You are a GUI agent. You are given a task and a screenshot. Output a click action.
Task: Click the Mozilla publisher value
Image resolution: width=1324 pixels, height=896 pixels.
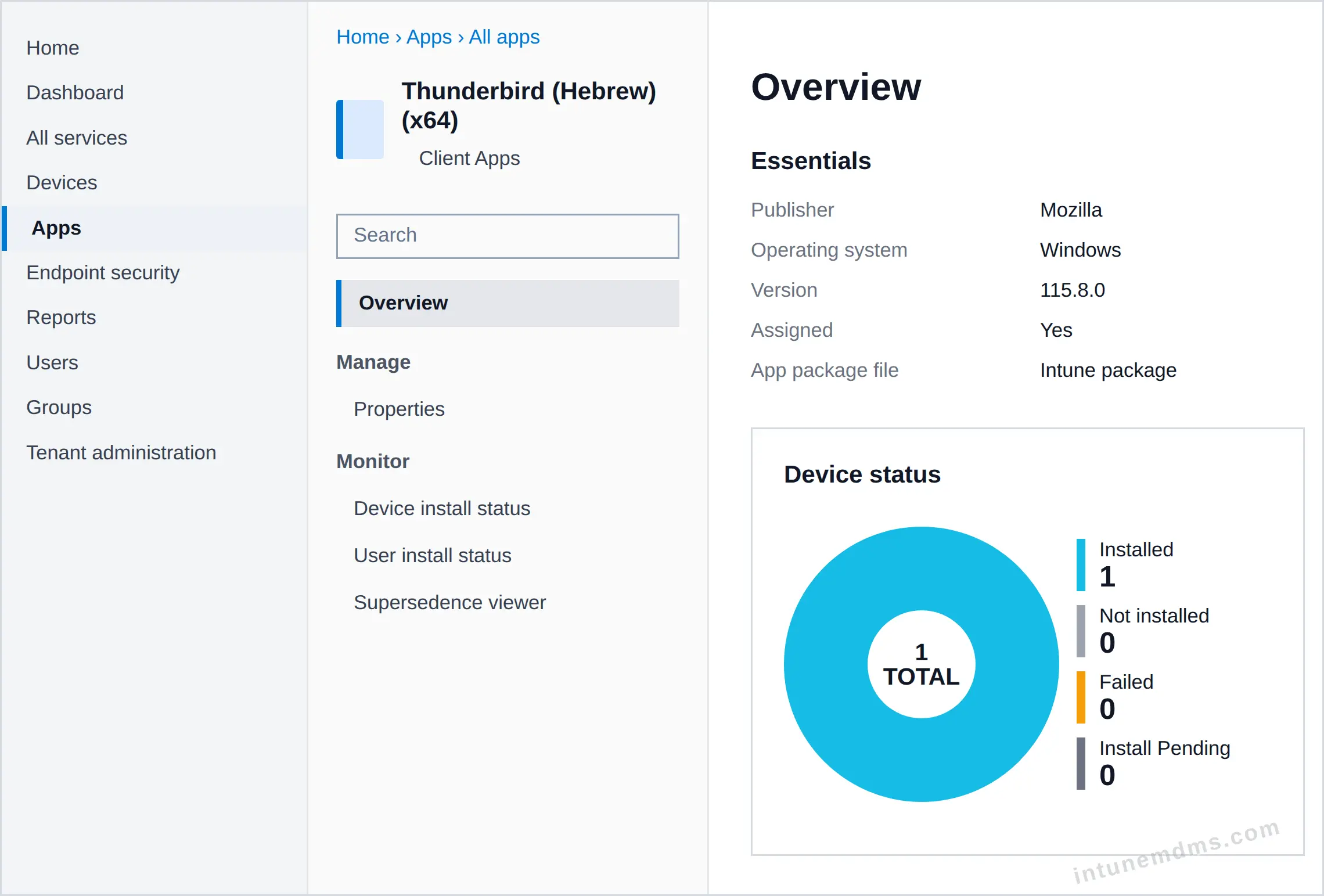pos(1071,210)
